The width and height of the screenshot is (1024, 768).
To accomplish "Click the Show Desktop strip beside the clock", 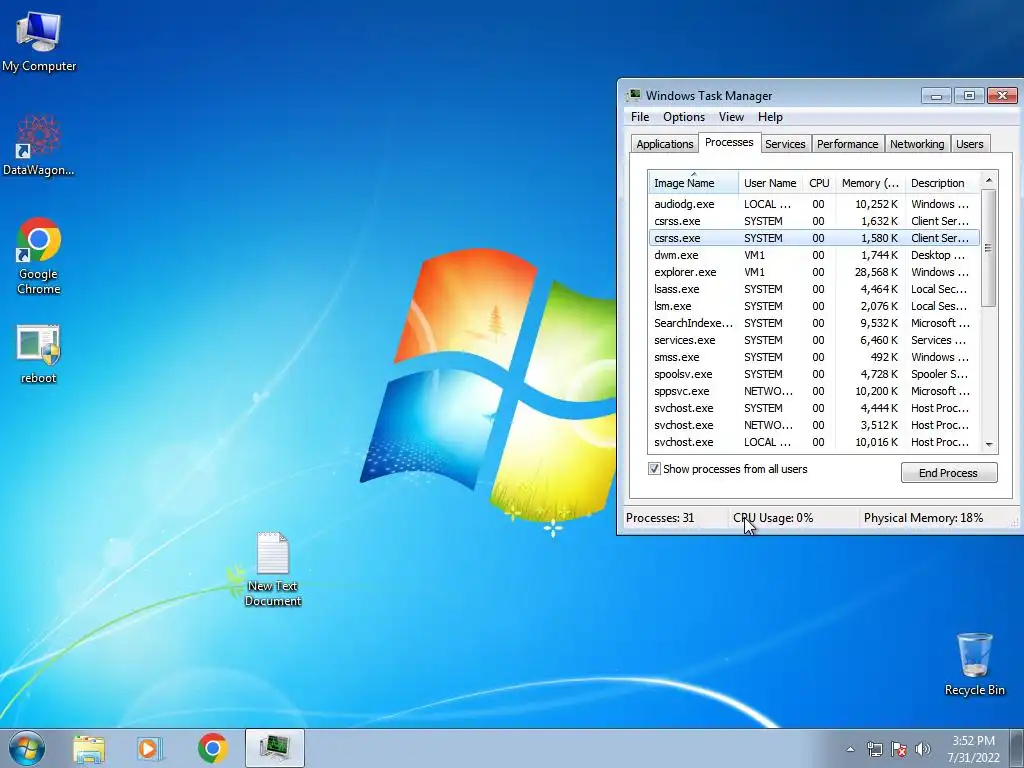I will (x=1017, y=749).
